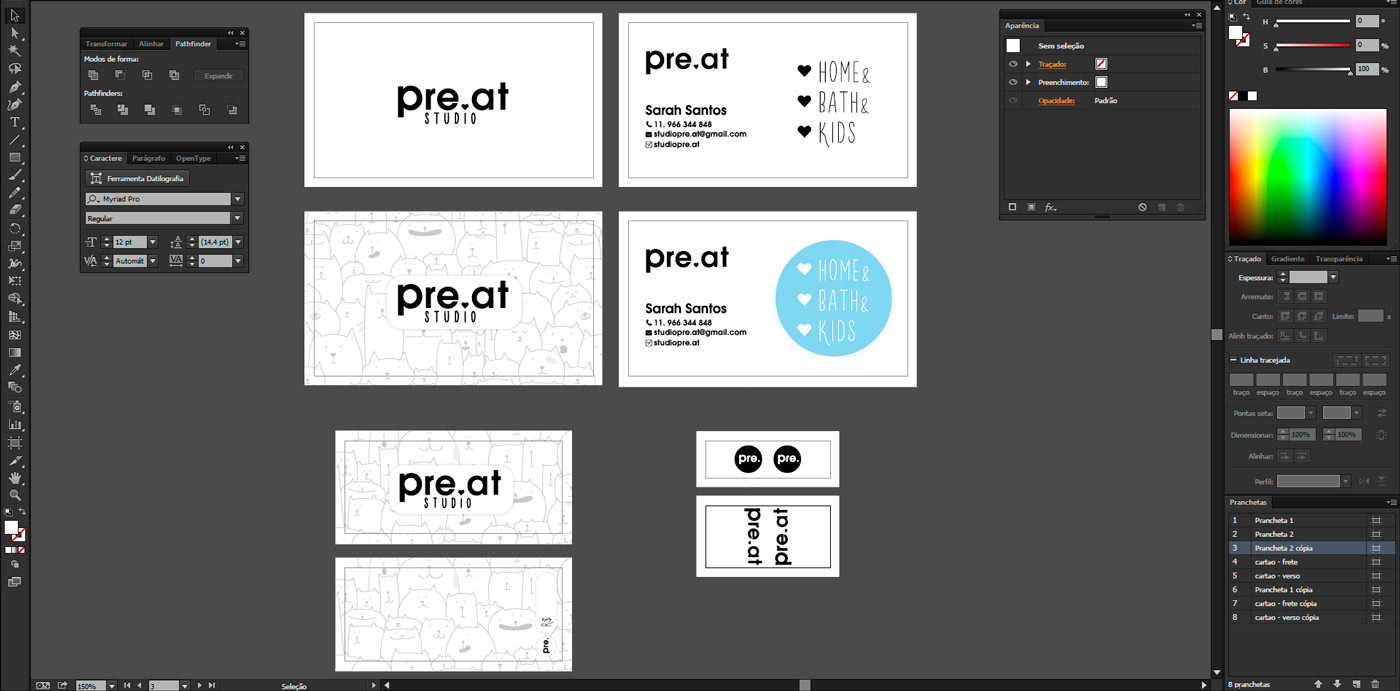Click the fx add effect icon
Screen dimensions: 1400x691
click(x=1051, y=208)
